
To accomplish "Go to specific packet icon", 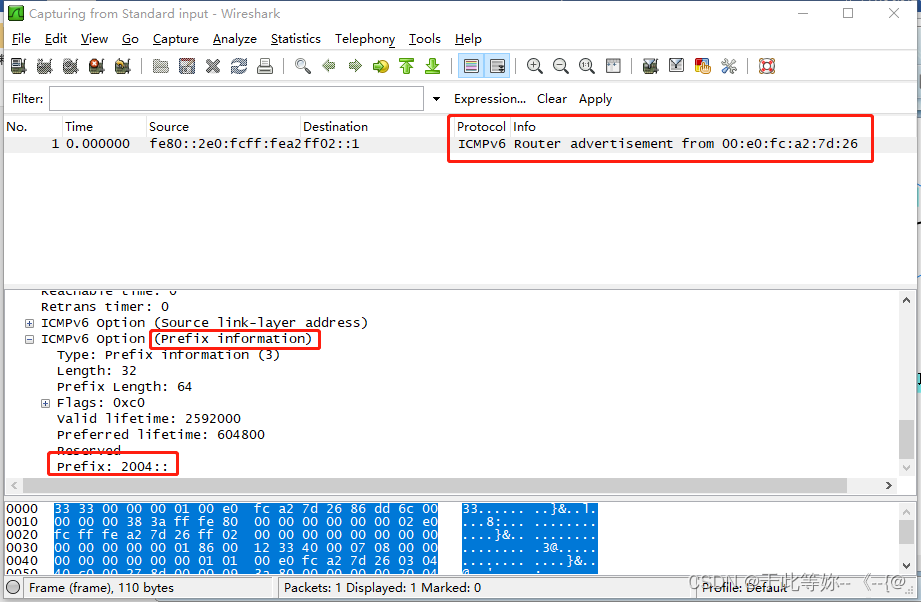I will tap(381, 66).
